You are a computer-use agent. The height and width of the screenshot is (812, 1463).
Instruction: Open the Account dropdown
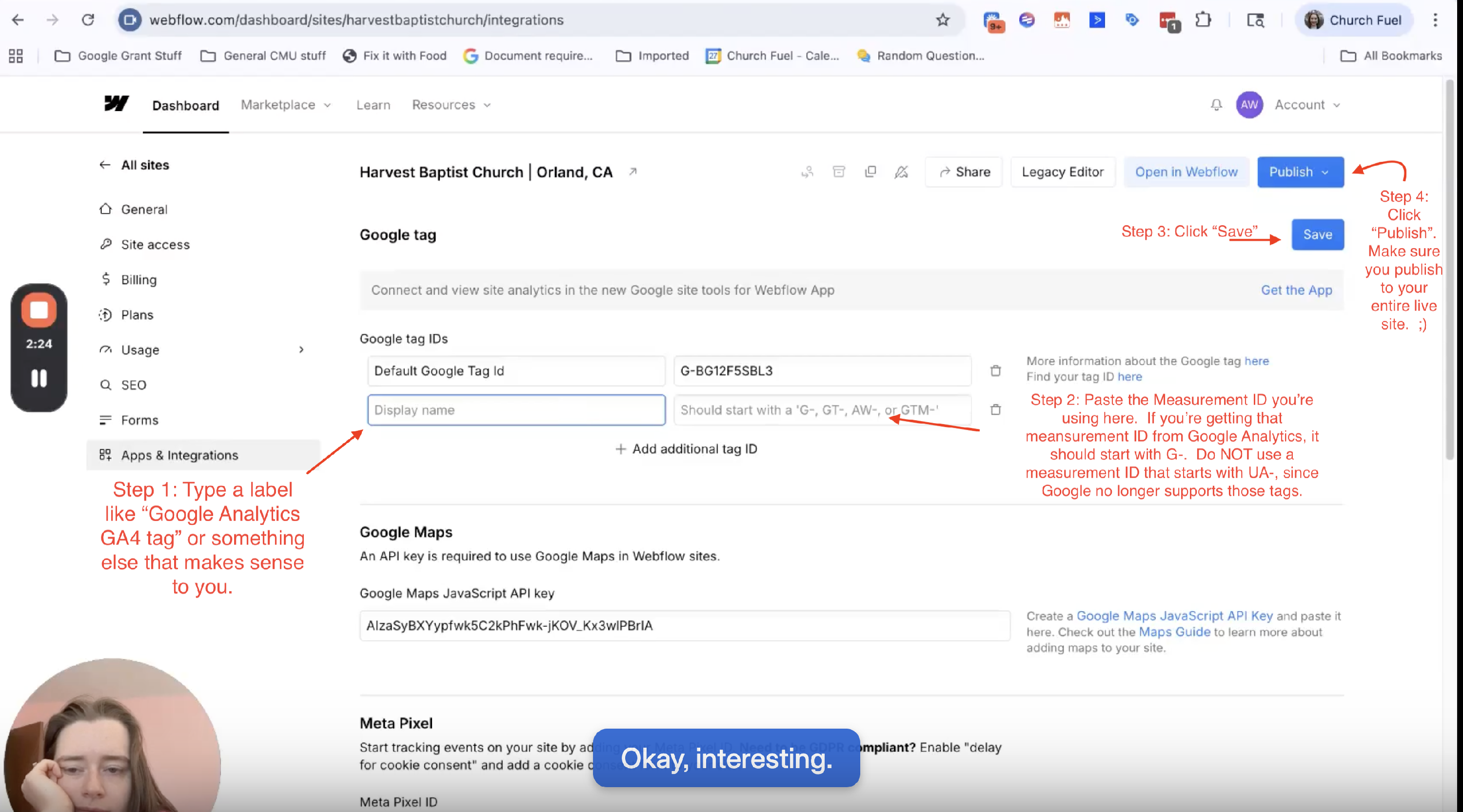tap(1307, 105)
